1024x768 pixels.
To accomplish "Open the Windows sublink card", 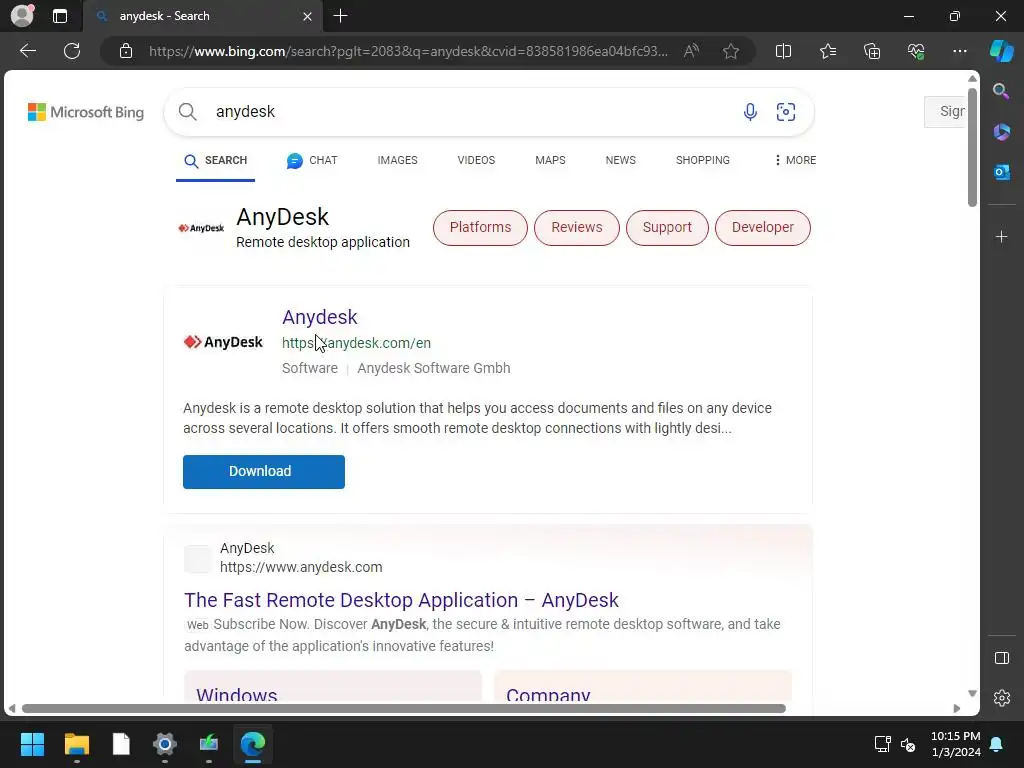I will click(332, 686).
